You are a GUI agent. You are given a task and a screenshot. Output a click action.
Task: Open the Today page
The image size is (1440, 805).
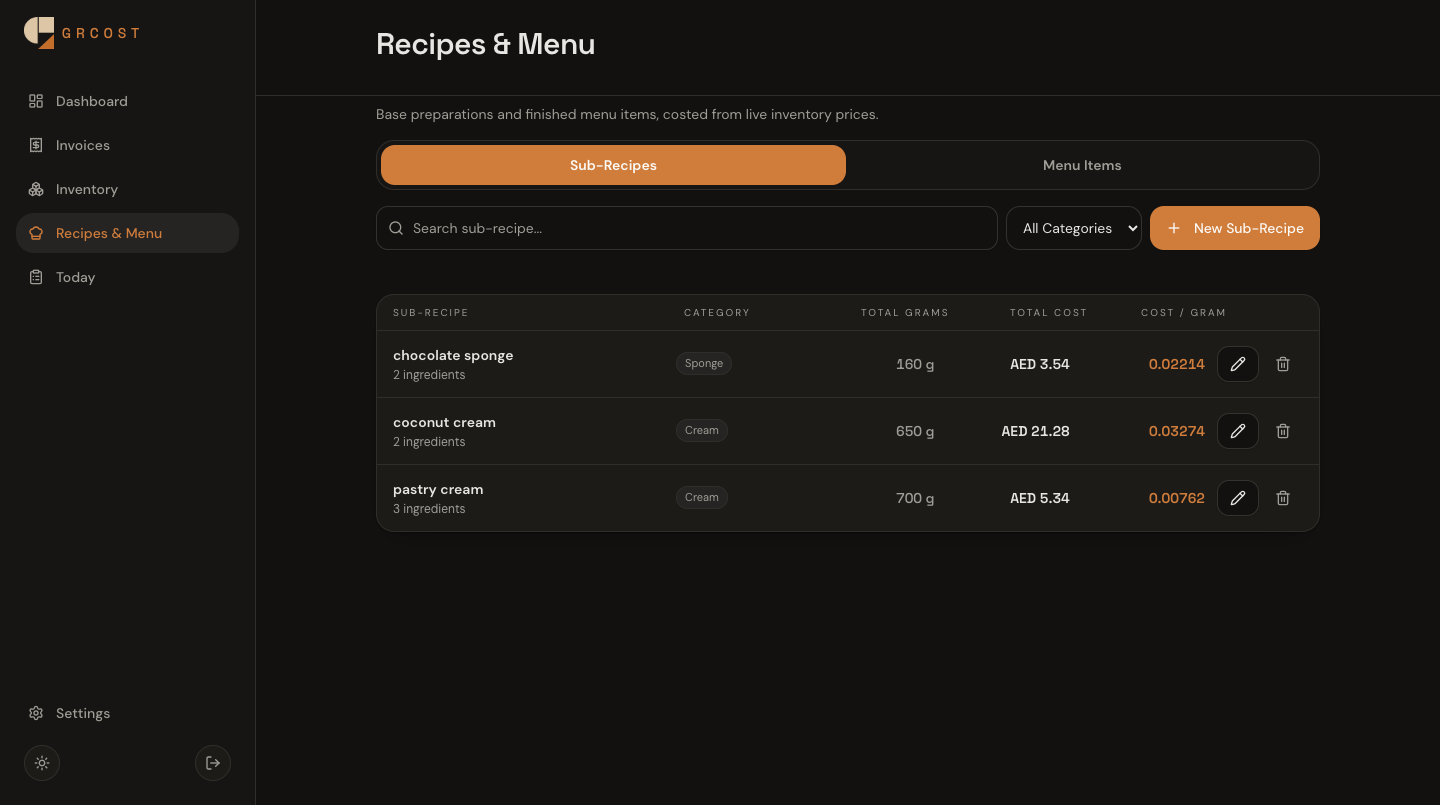[x=127, y=277]
